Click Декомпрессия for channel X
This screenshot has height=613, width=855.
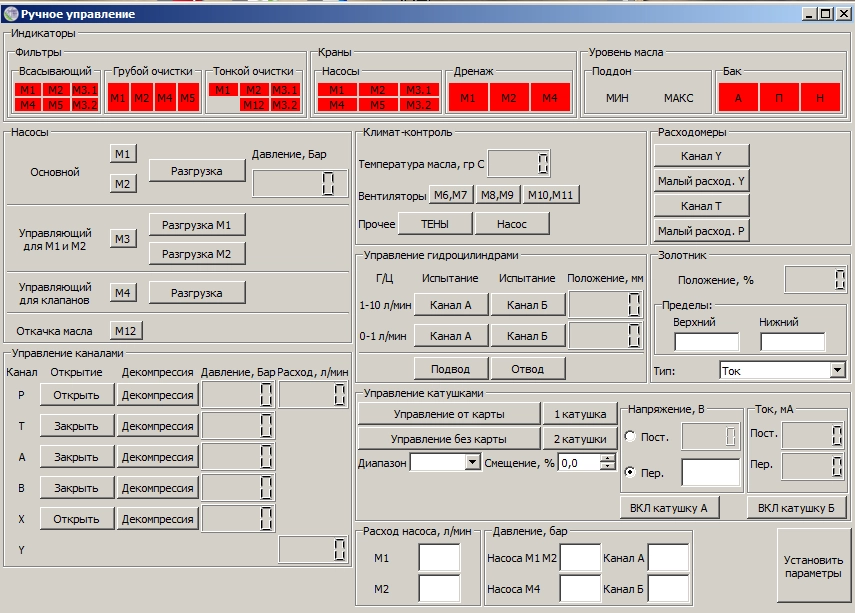coord(157,519)
